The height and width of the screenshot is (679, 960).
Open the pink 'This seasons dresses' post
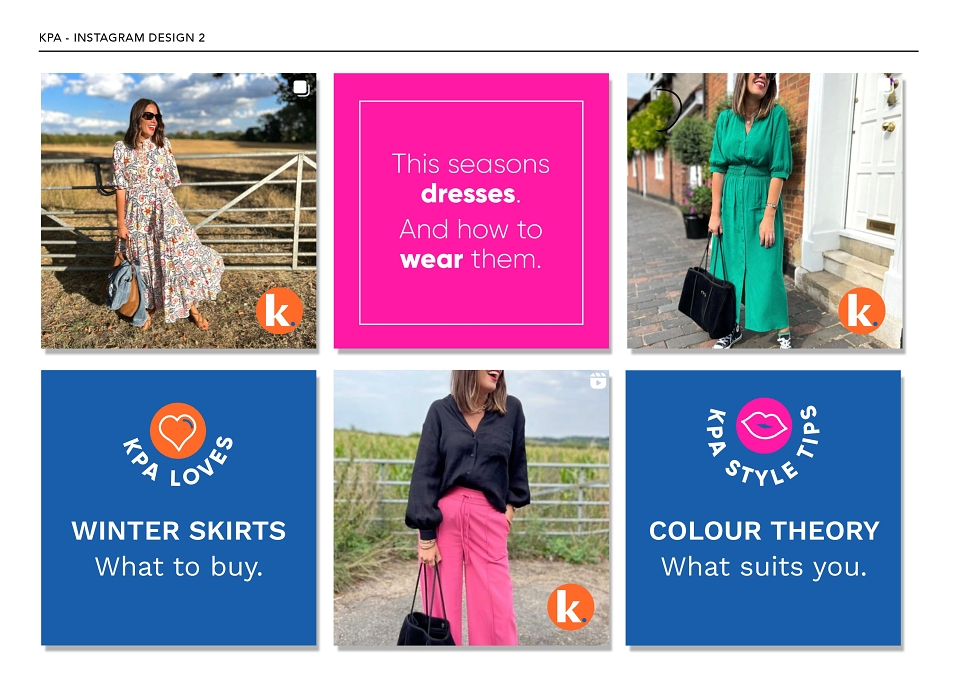tap(471, 211)
